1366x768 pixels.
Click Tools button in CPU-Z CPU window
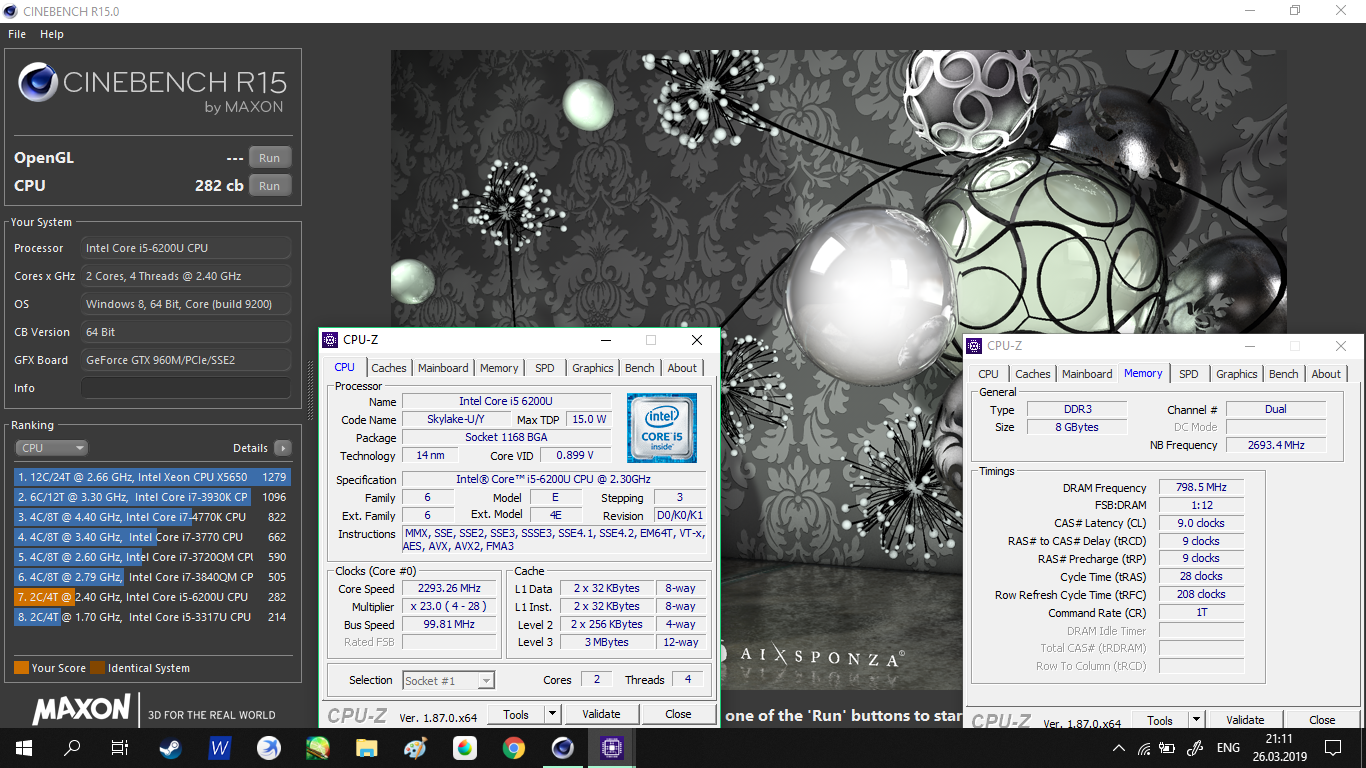coord(516,714)
